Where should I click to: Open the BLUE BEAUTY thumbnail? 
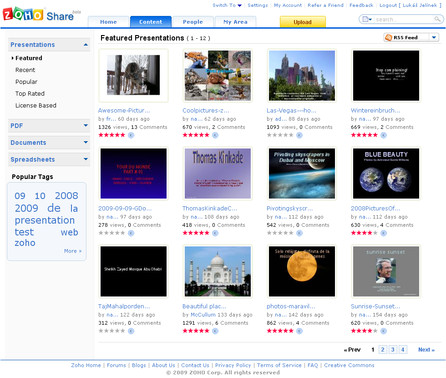[386, 173]
